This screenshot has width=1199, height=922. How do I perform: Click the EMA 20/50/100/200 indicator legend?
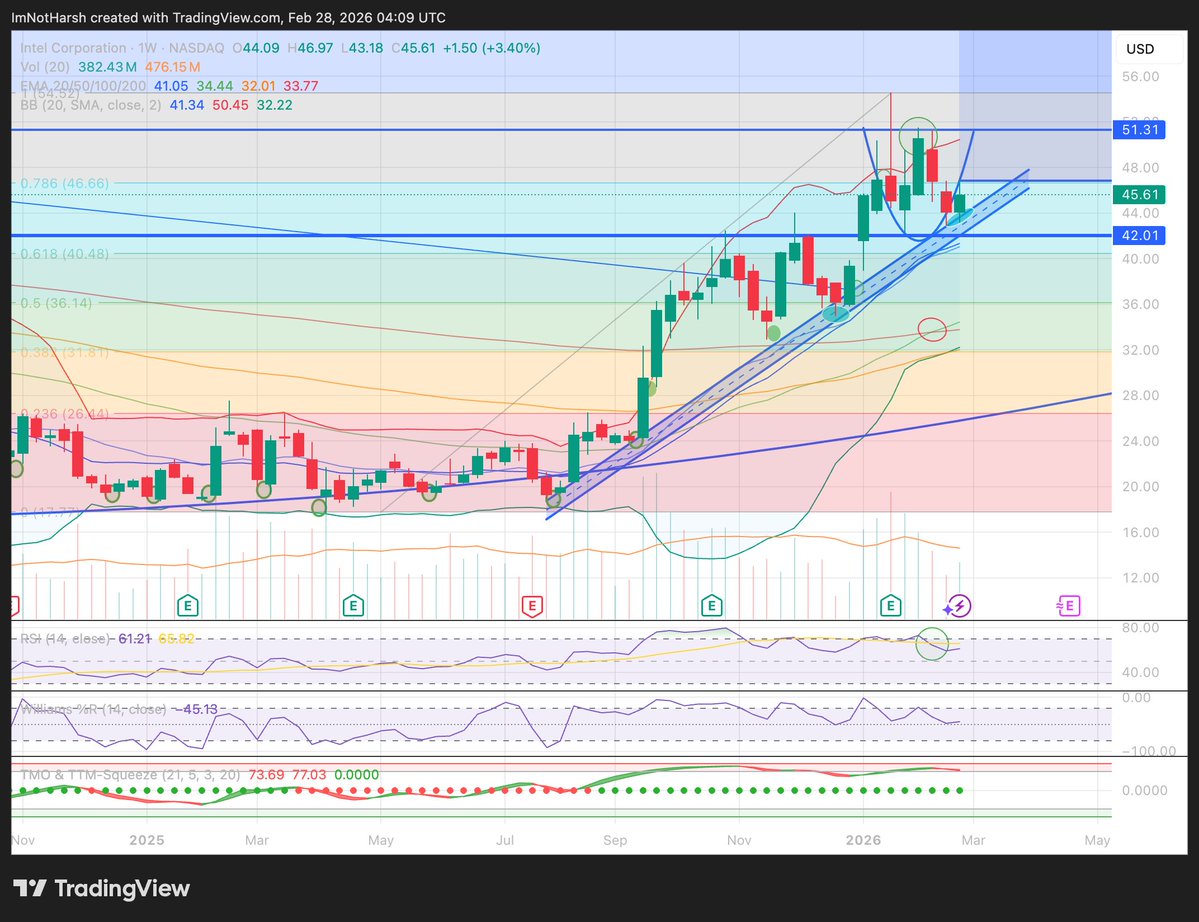[83, 86]
